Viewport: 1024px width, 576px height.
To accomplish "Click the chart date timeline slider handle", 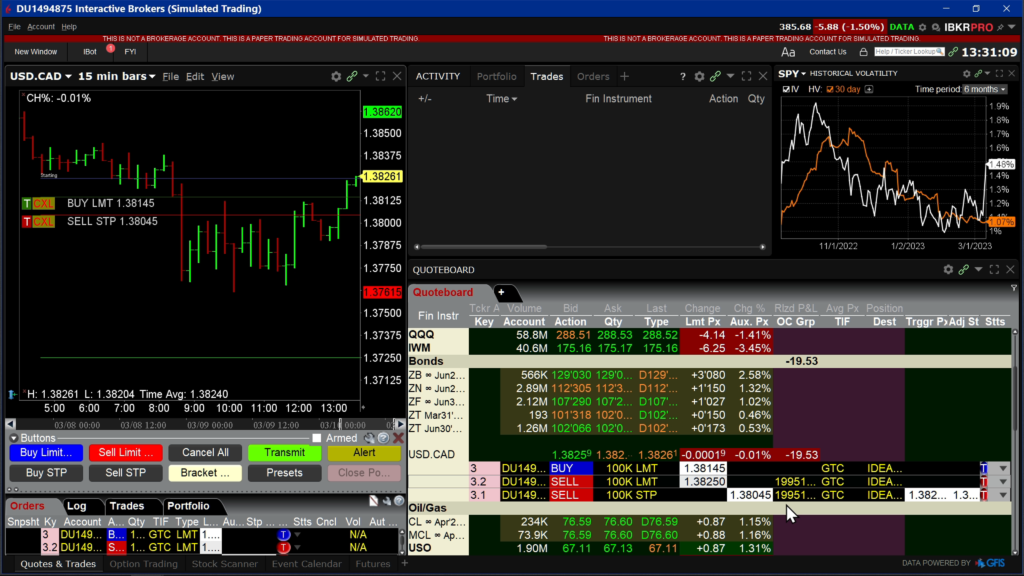I will 340,424.
